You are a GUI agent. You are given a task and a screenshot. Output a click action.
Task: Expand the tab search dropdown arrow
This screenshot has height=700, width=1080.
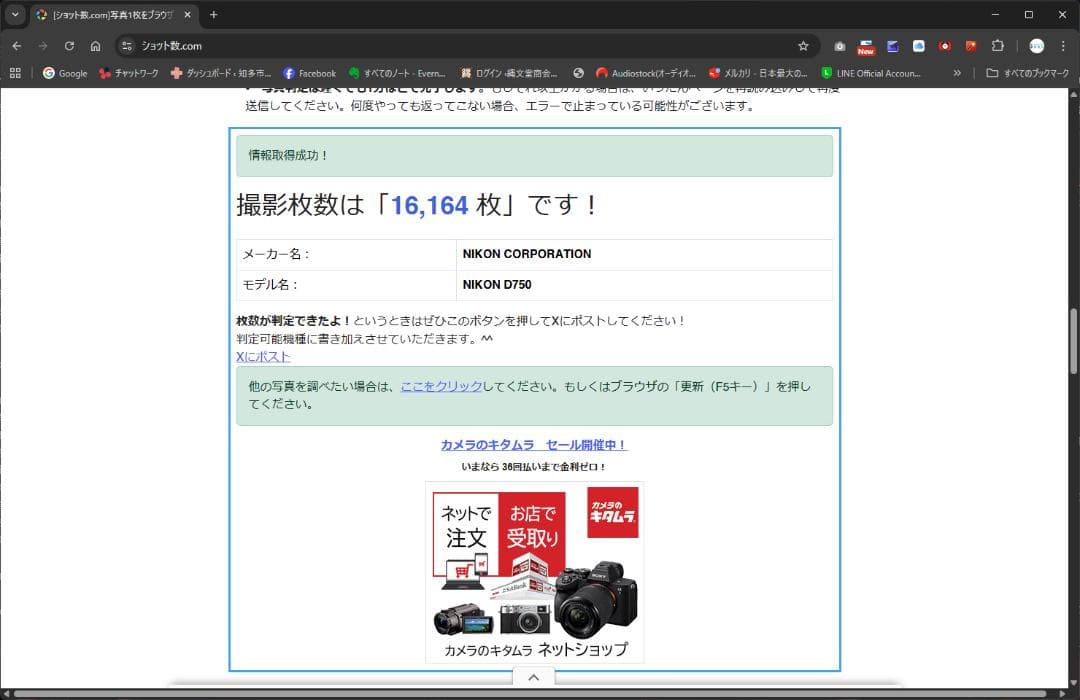tap(15, 15)
